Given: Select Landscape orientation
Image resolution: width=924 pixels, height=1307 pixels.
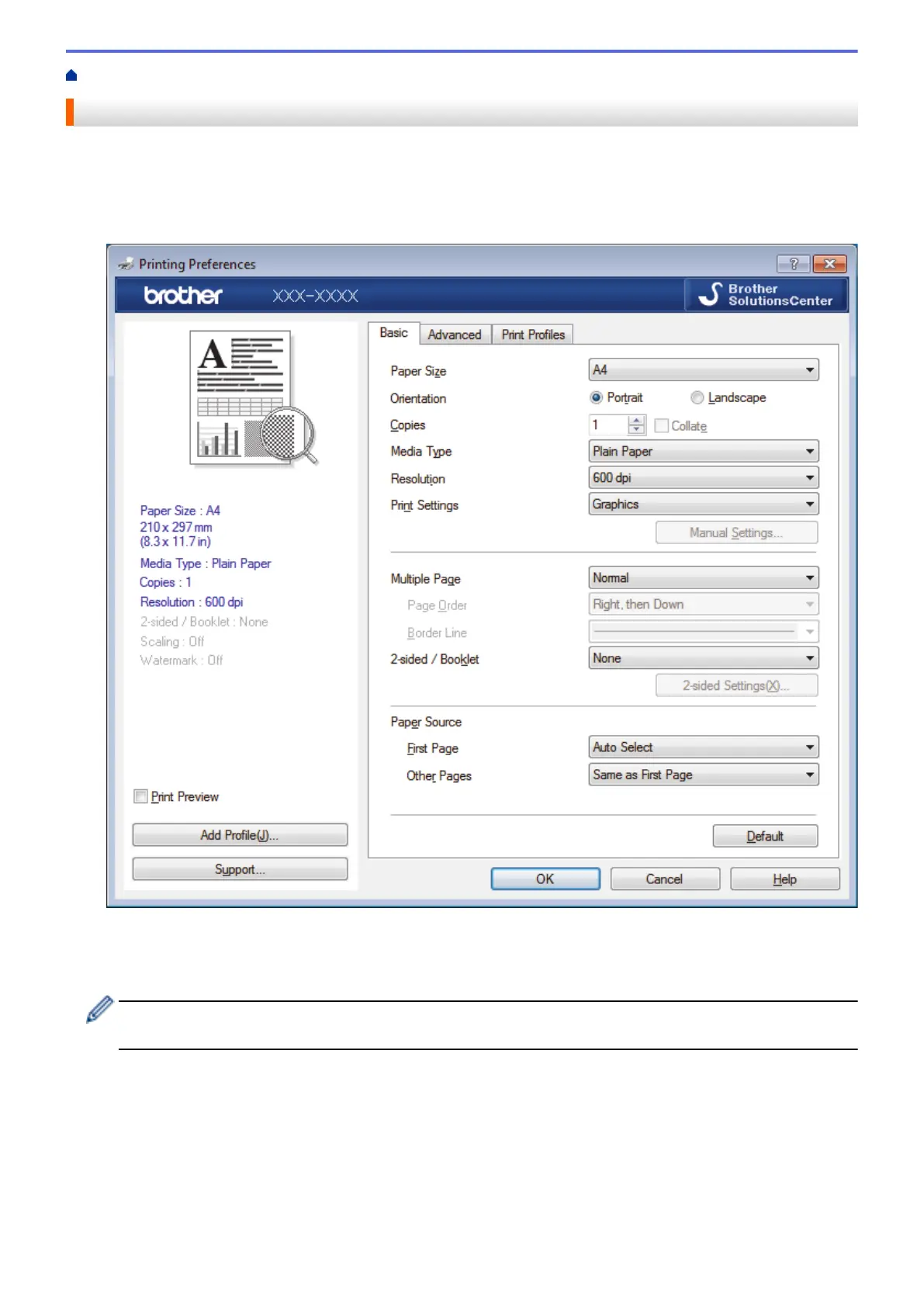Looking at the screenshot, I should click(728, 397).
